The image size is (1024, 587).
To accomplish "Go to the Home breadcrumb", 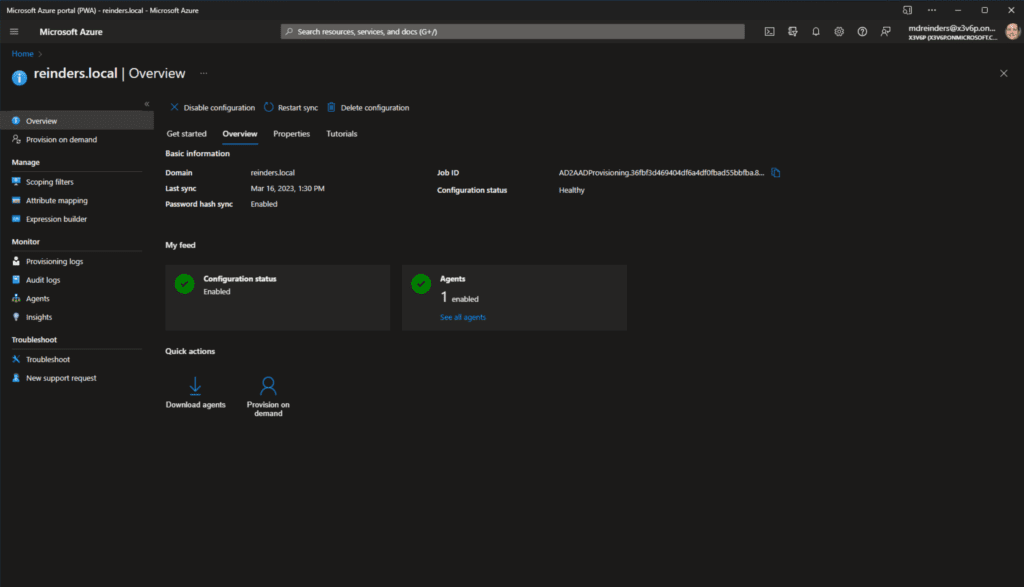I will coord(22,54).
